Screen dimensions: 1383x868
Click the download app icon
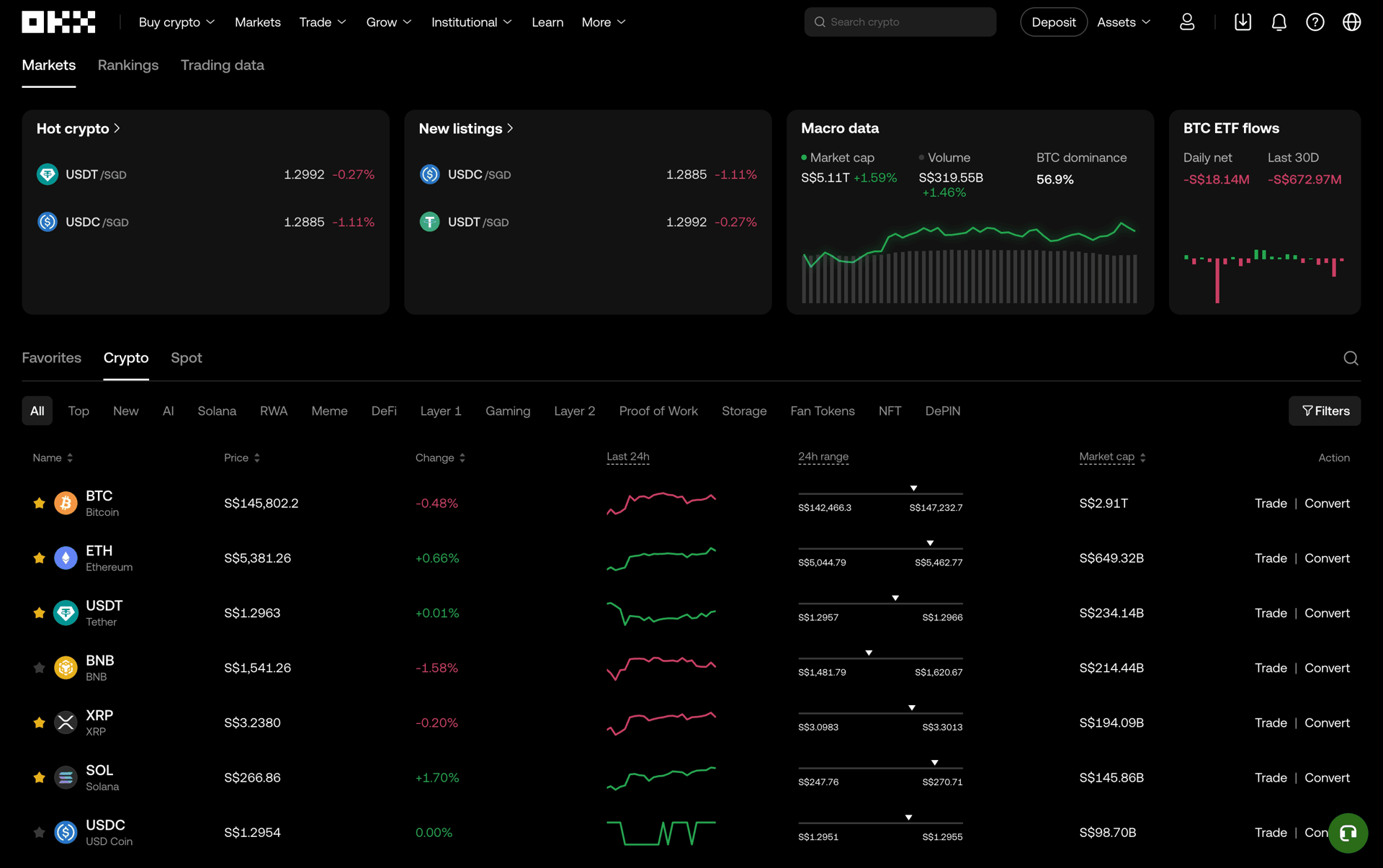click(1243, 22)
